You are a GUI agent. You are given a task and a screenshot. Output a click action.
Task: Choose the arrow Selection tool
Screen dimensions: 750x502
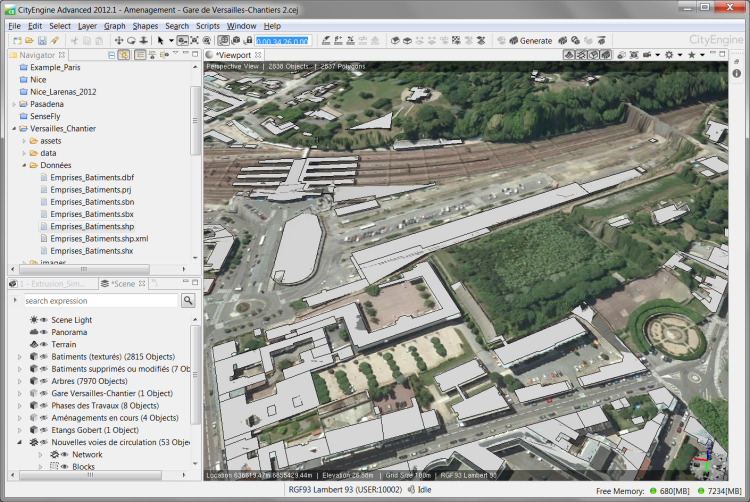click(160, 41)
